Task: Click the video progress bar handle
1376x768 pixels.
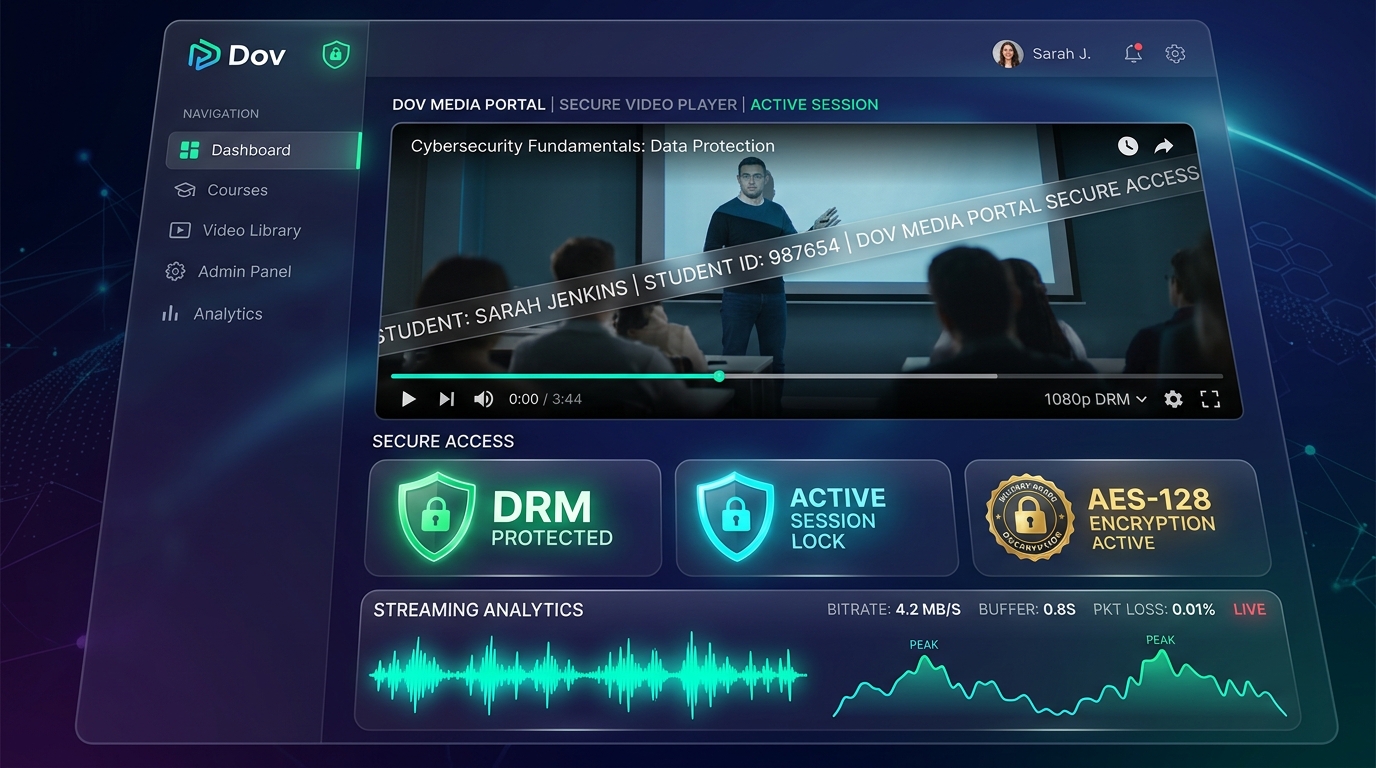Action: point(719,376)
